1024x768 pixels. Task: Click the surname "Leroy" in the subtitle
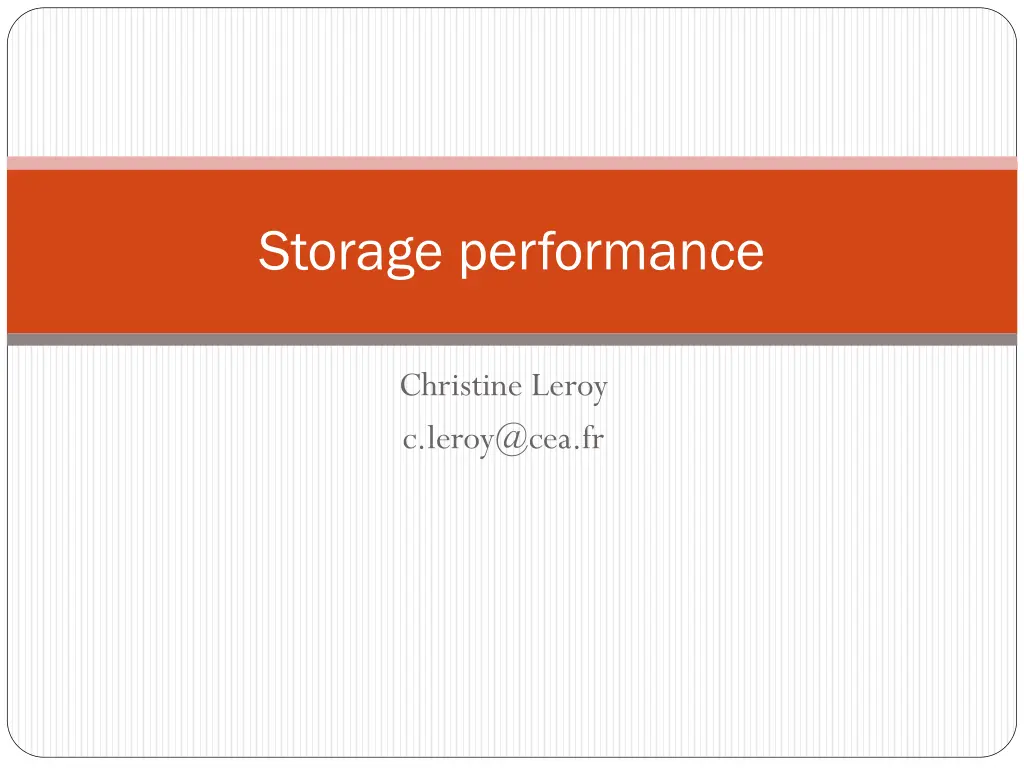[x=569, y=386]
